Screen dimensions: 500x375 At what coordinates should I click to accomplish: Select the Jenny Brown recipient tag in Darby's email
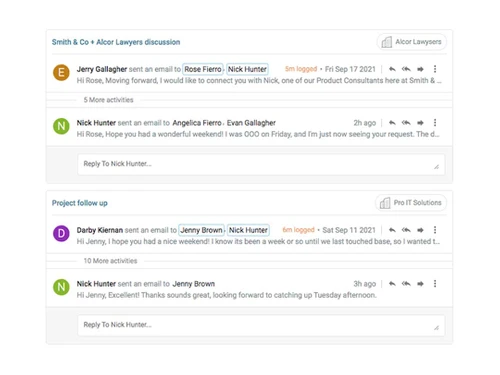tap(201, 230)
